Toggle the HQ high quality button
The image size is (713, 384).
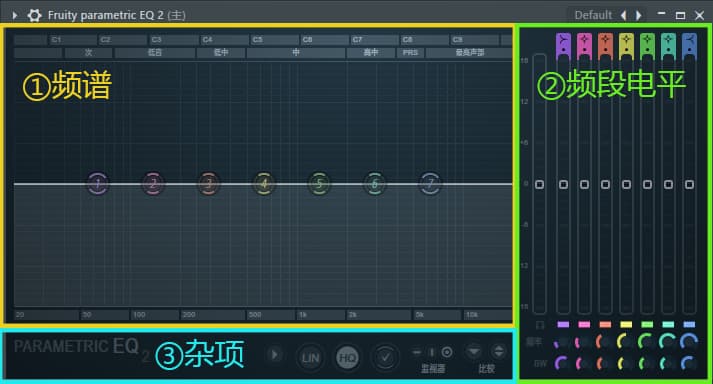point(347,358)
